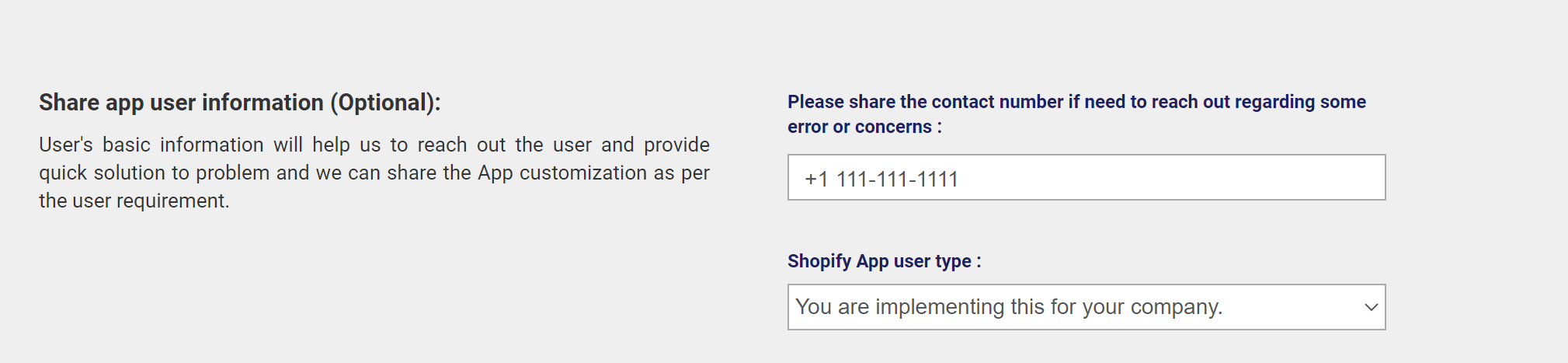
Task: Select 'You are implementing this for your company.' text
Action: pos(1008,307)
